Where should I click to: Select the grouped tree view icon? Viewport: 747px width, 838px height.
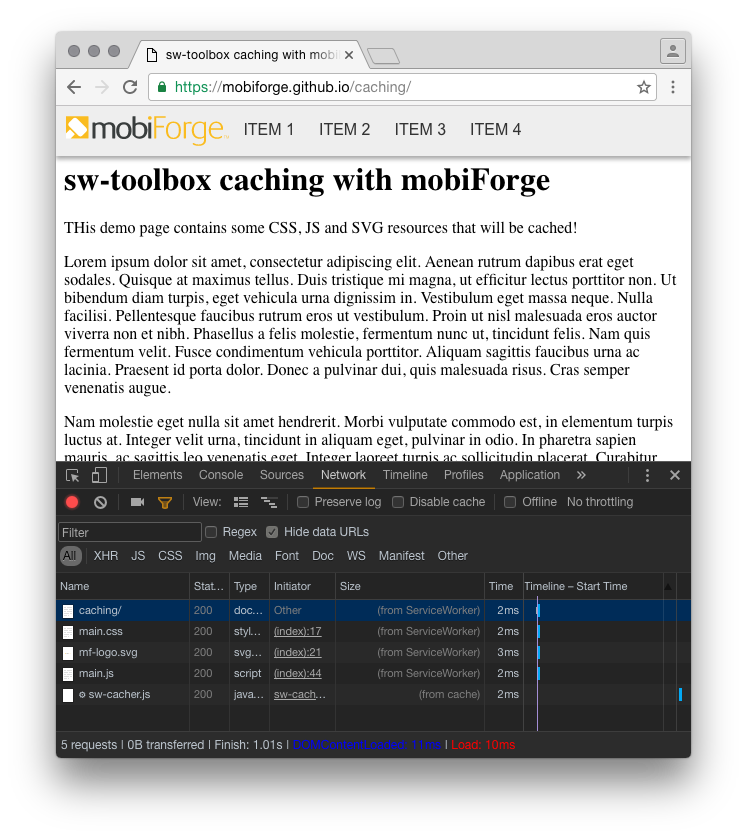coord(269,502)
